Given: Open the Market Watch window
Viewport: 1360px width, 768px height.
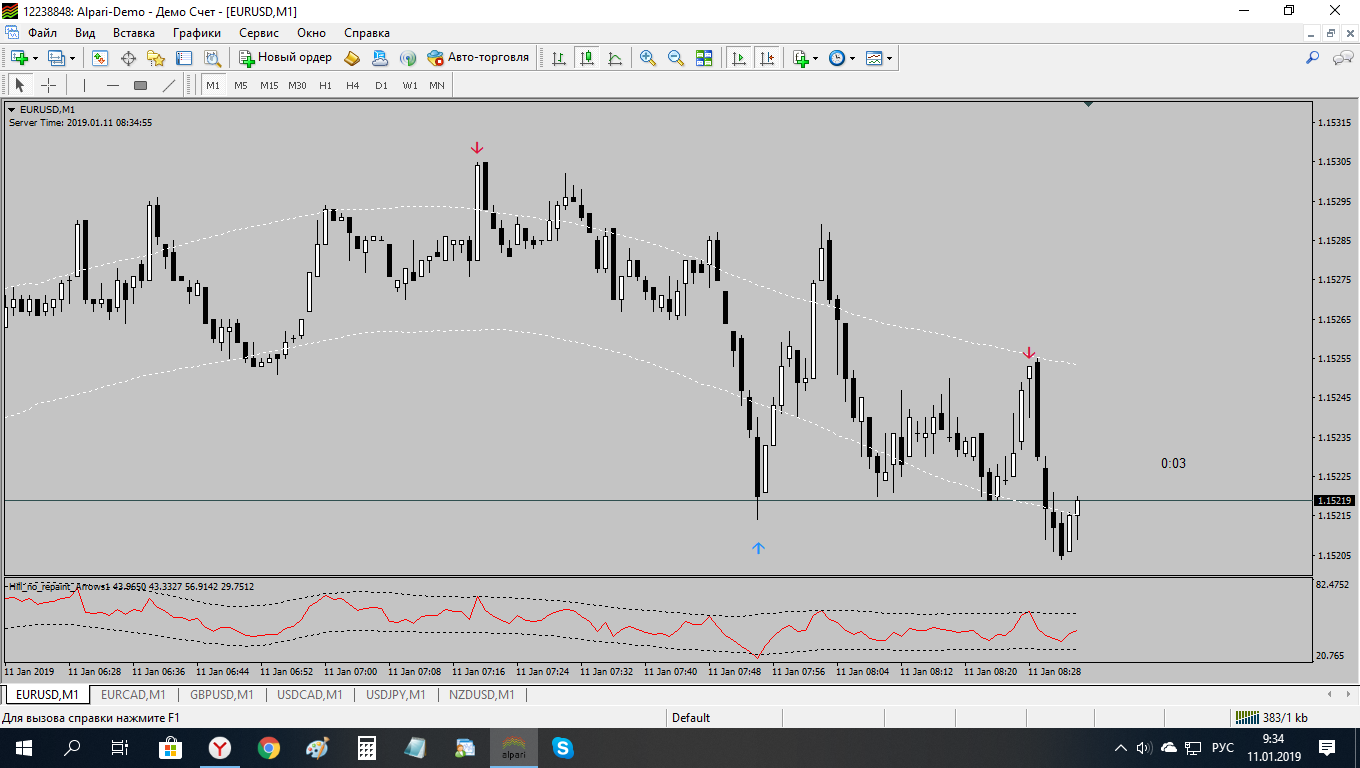Looking at the screenshot, I should tap(100, 58).
